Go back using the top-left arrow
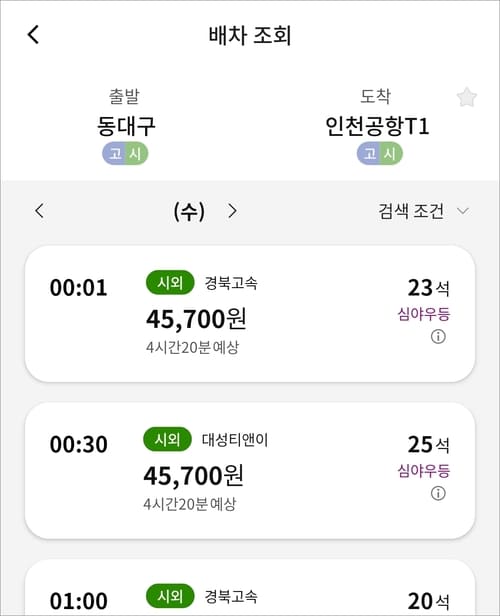 (x=33, y=34)
